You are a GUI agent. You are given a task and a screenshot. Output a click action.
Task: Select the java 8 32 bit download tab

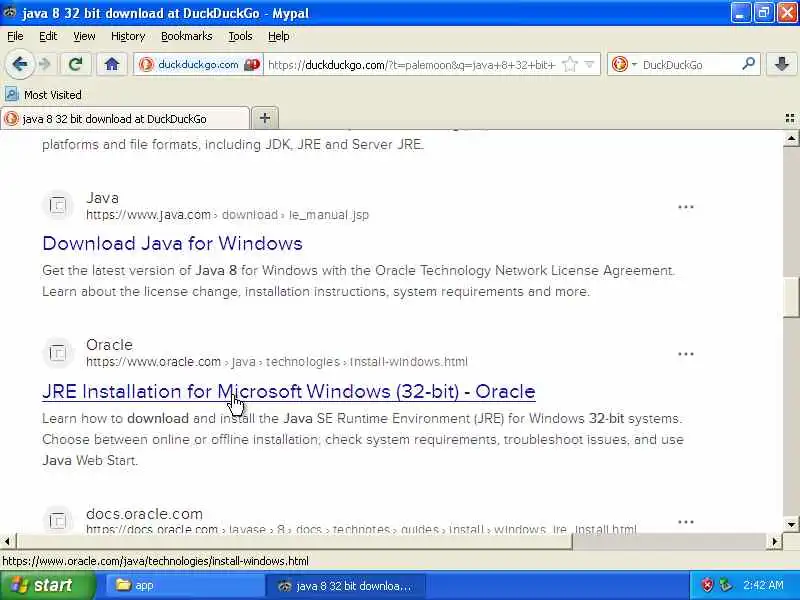tap(125, 119)
